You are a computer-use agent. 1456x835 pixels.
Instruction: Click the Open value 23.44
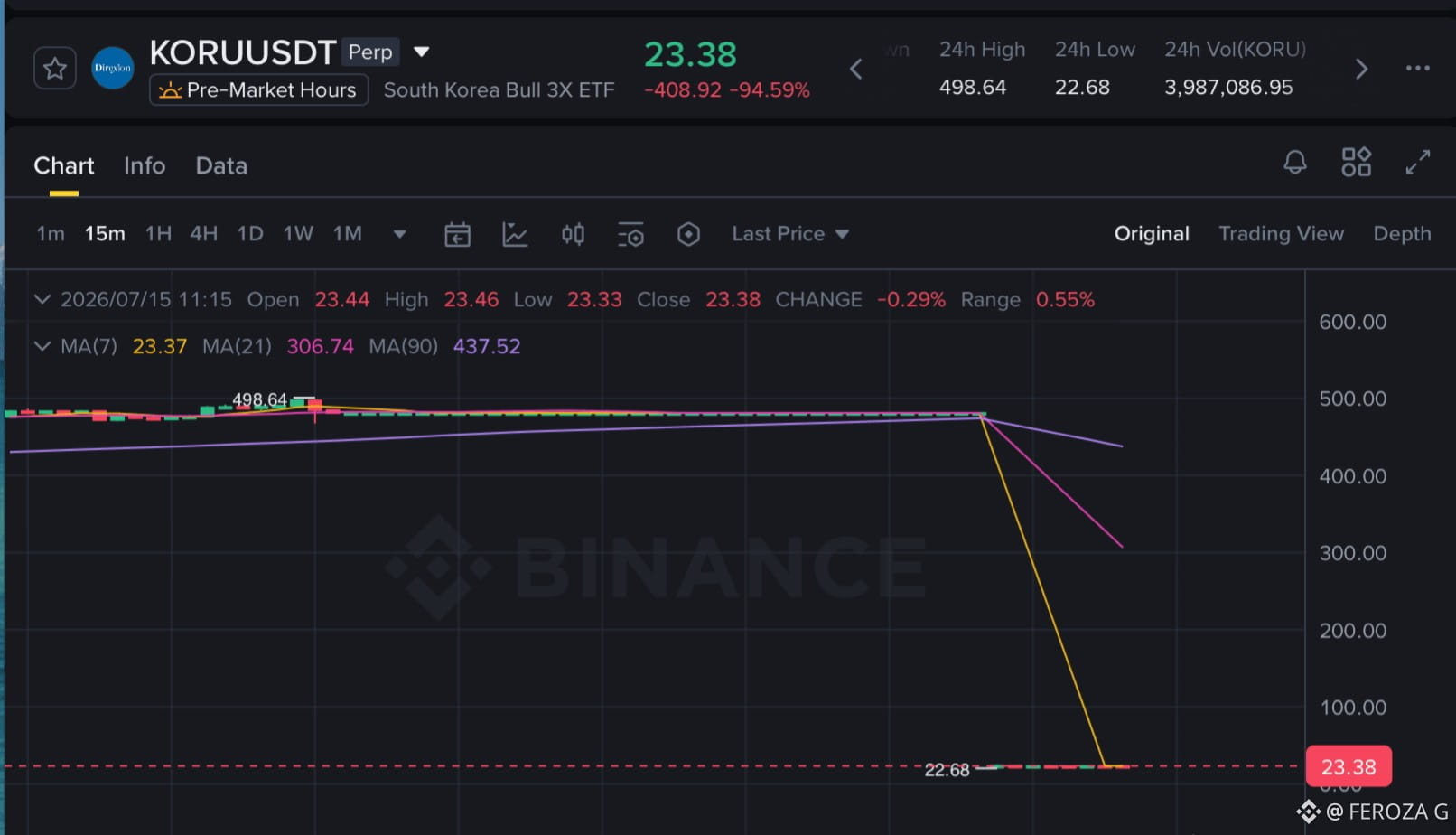(x=341, y=300)
